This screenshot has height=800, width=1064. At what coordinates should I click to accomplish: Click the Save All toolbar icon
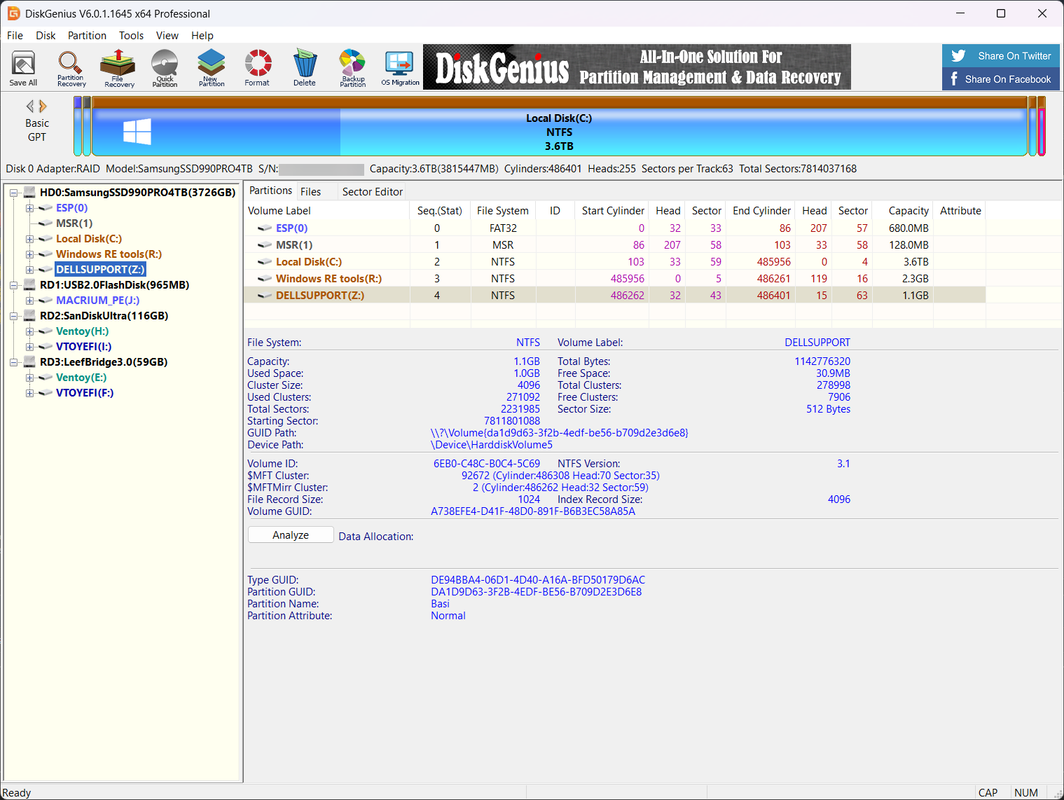click(23, 68)
